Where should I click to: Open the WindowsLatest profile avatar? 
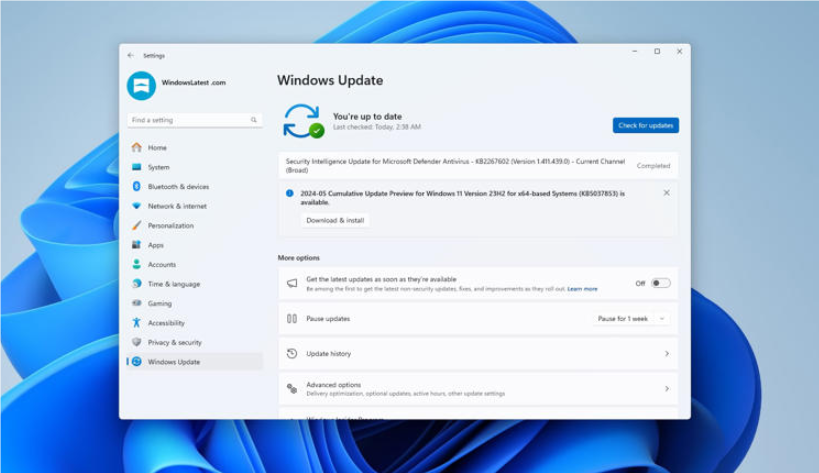pyautogui.click(x=142, y=86)
